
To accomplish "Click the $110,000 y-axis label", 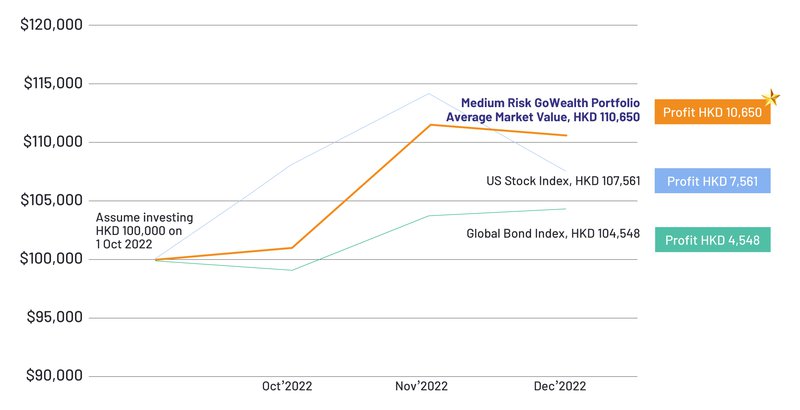I will (x=52, y=142).
